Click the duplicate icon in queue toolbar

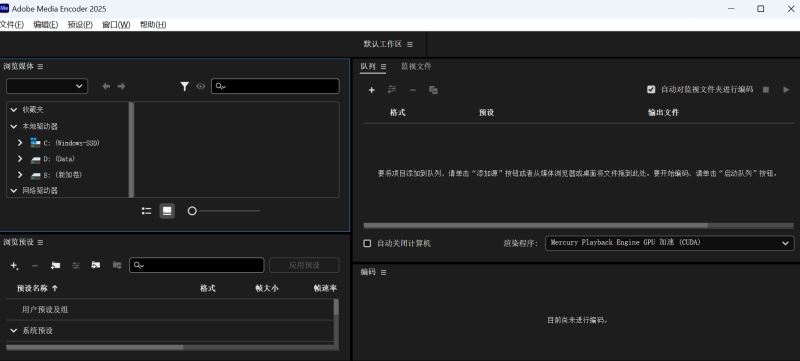pyautogui.click(x=433, y=90)
